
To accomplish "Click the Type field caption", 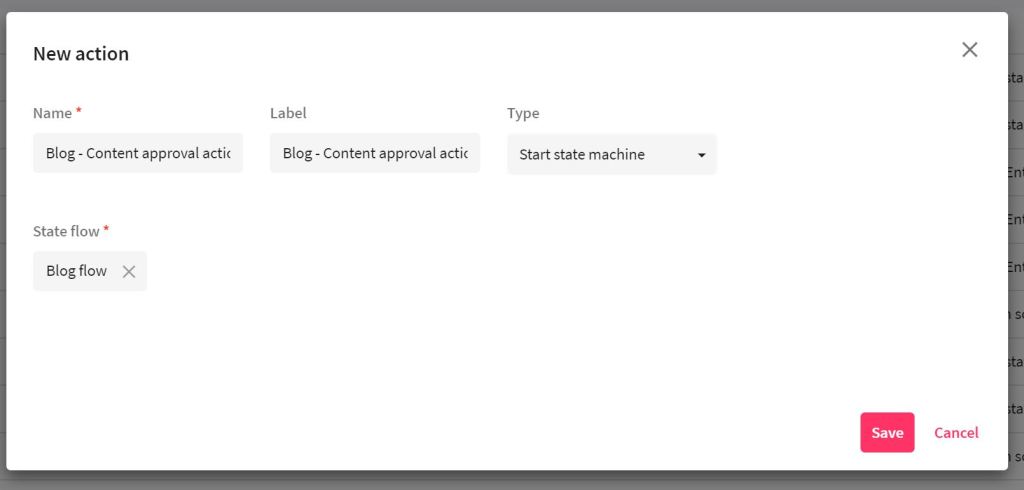I will pos(523,113).
